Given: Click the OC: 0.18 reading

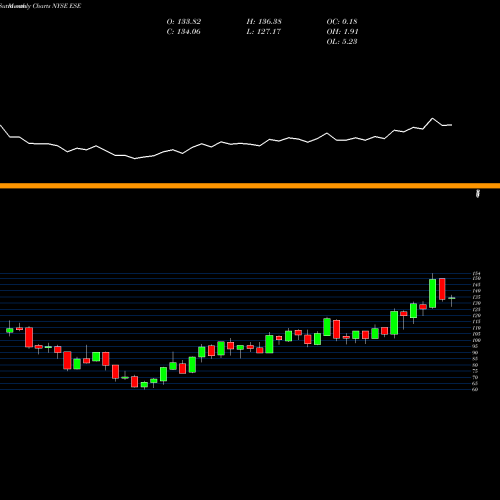Looking at the screenshot, I should pos(342,22).
